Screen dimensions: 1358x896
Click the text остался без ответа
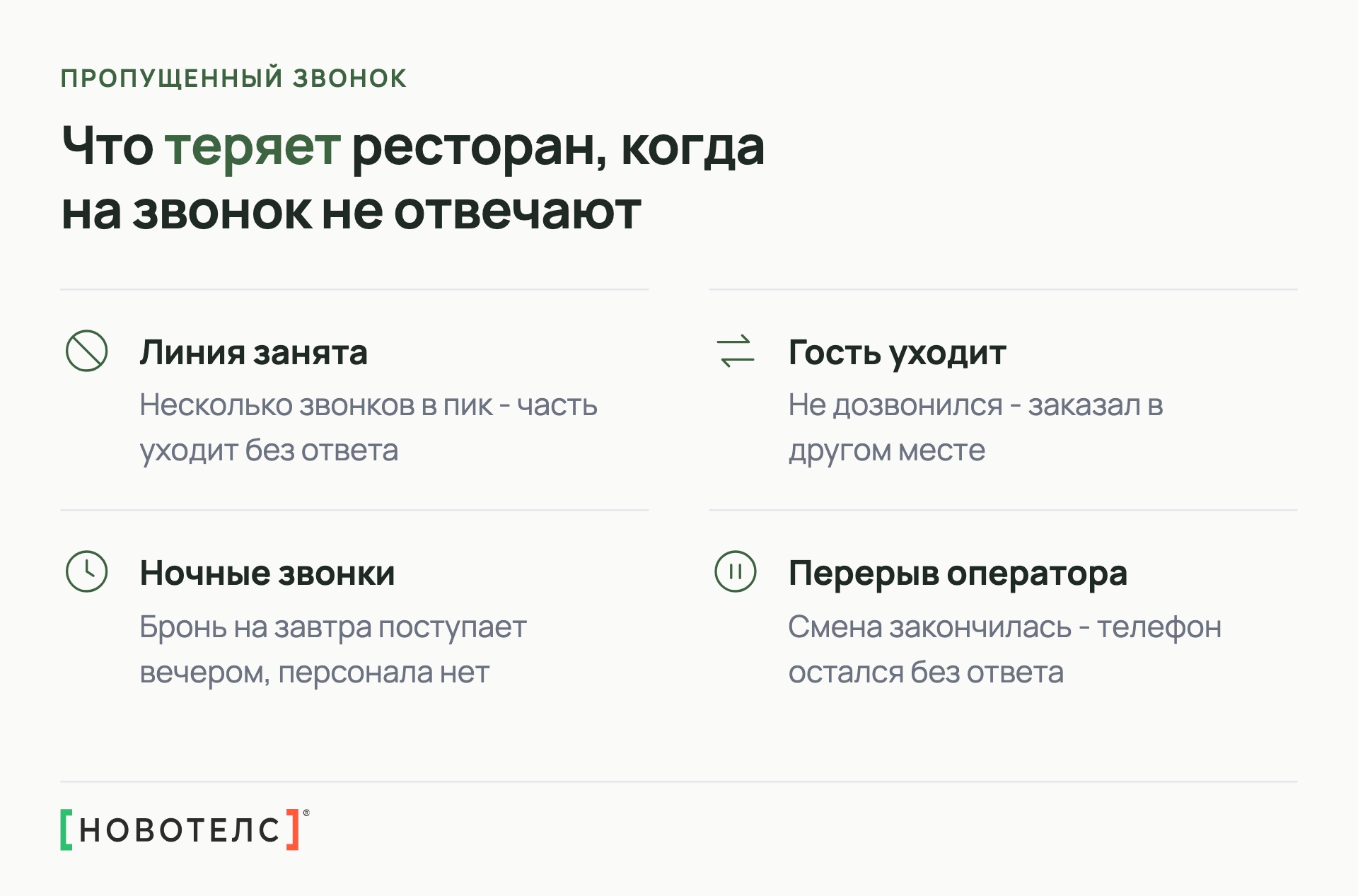click(x=926, y=673)
